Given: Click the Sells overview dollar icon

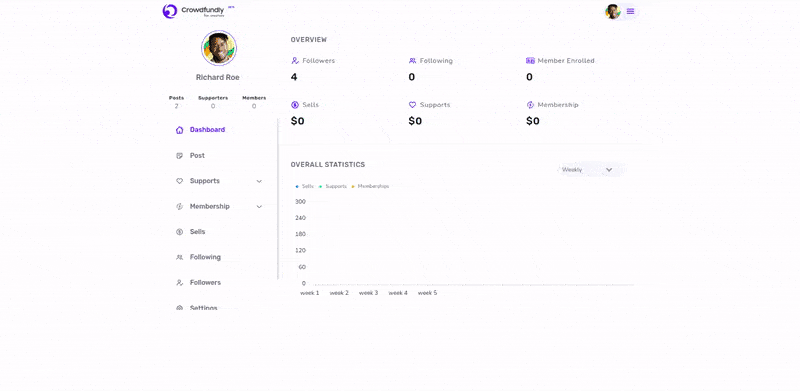Looking at the screenshot, I should click(x=295, y=105).
